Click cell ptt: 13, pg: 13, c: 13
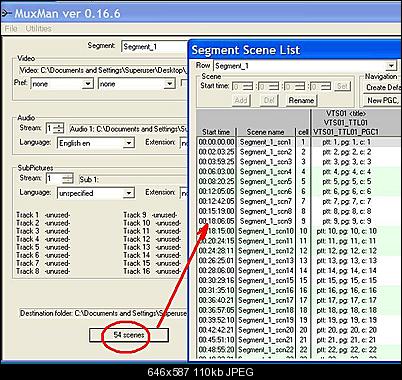Viewport: 402px width, 380px height. 346,261
